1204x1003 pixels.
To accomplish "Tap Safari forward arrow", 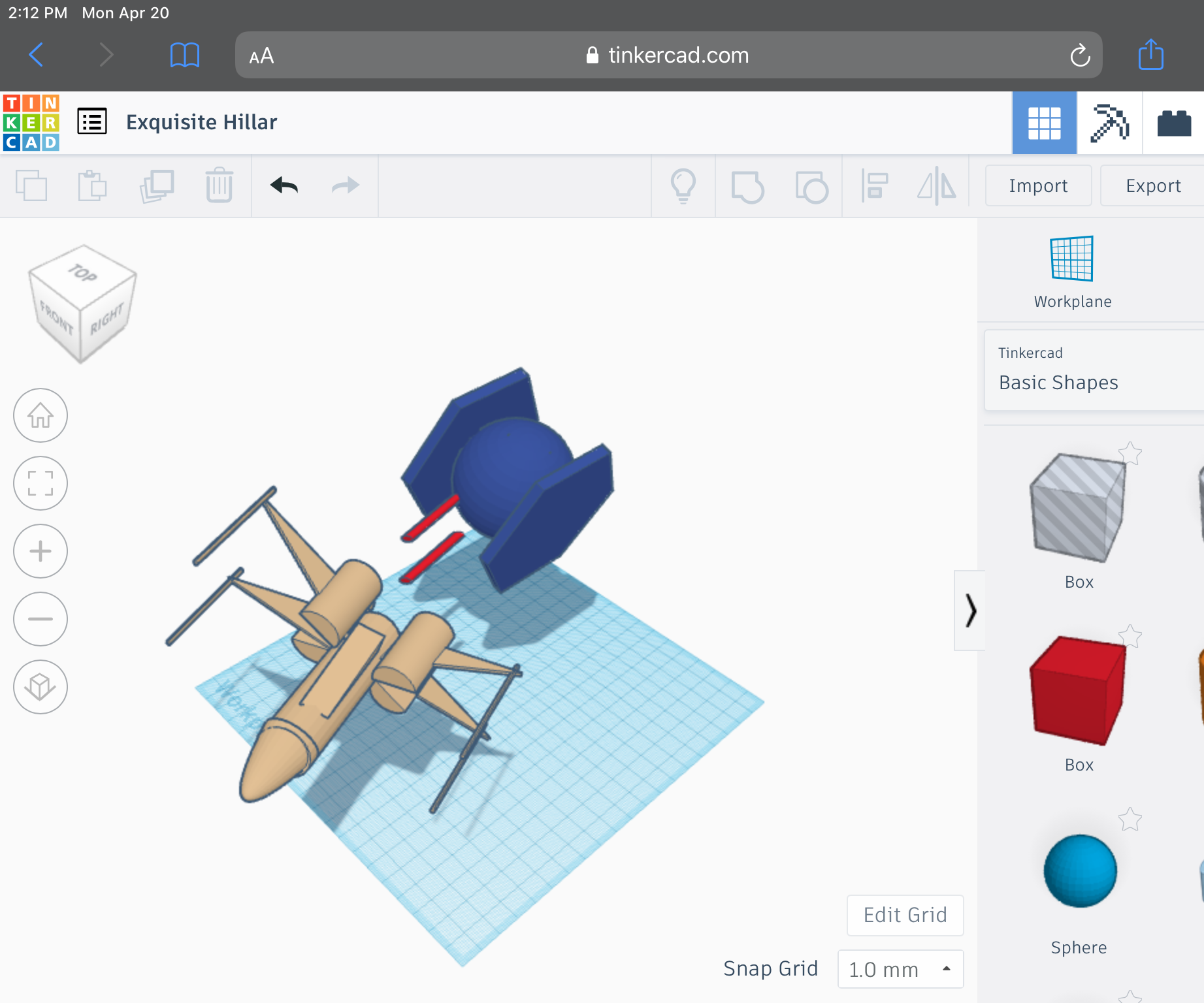I will click(x=106, y=55).
